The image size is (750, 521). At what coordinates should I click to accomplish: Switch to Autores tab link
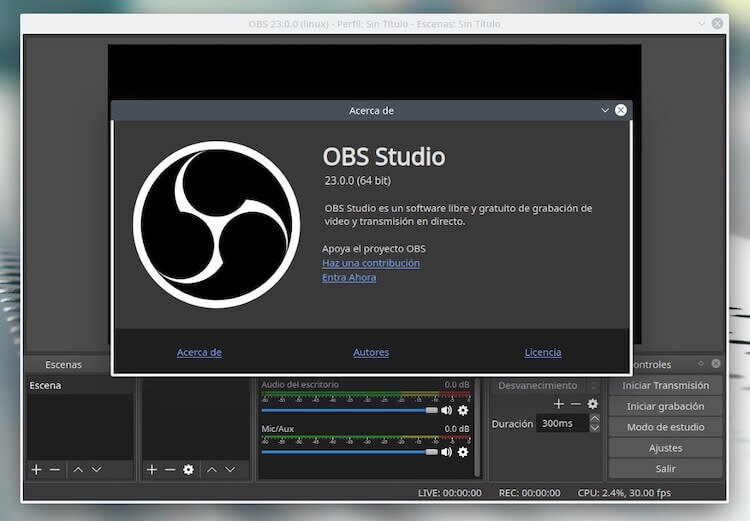[x=371, y=353]
